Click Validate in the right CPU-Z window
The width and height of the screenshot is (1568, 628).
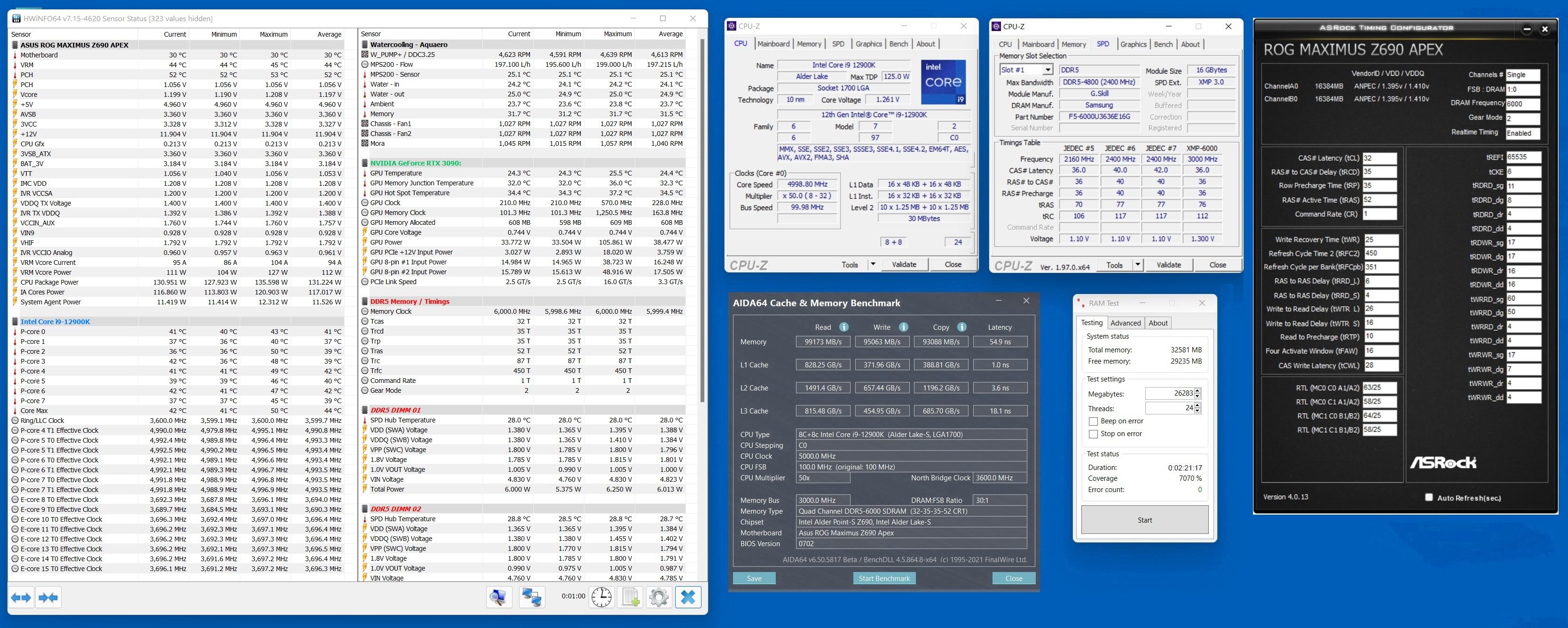(1168, 265)
